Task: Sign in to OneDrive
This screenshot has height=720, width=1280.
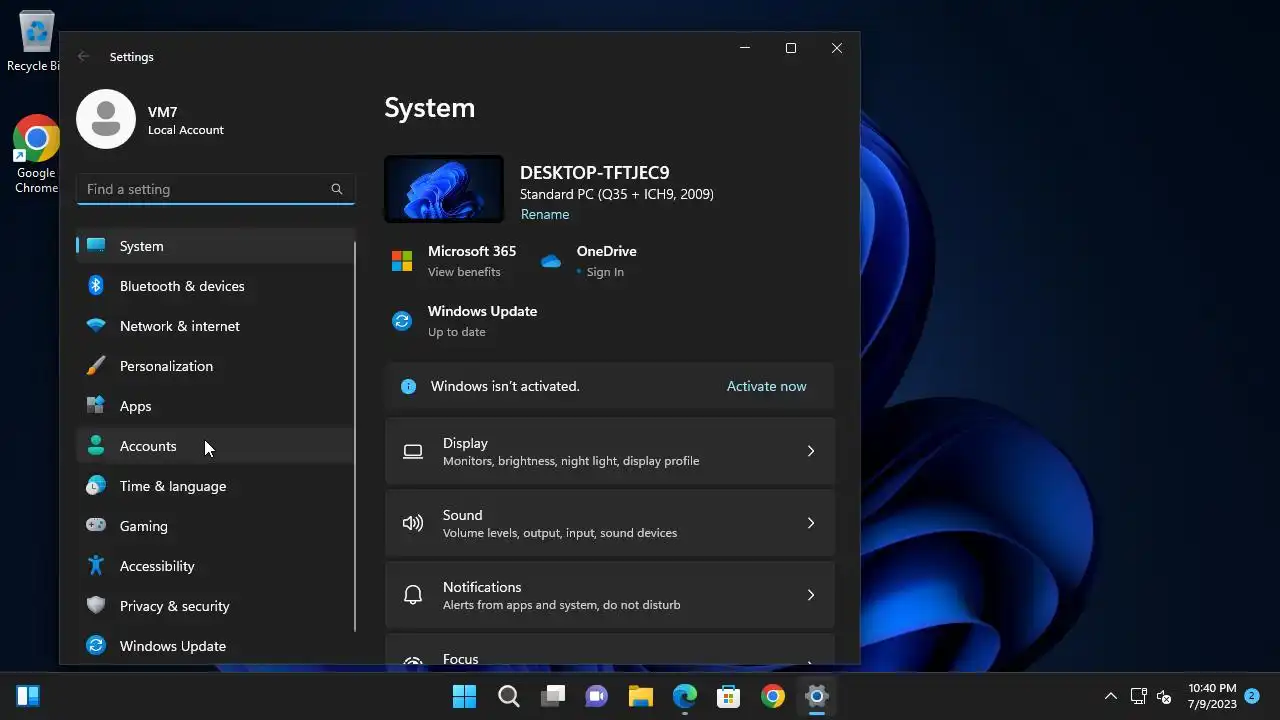Action: (x=605, y=272)
